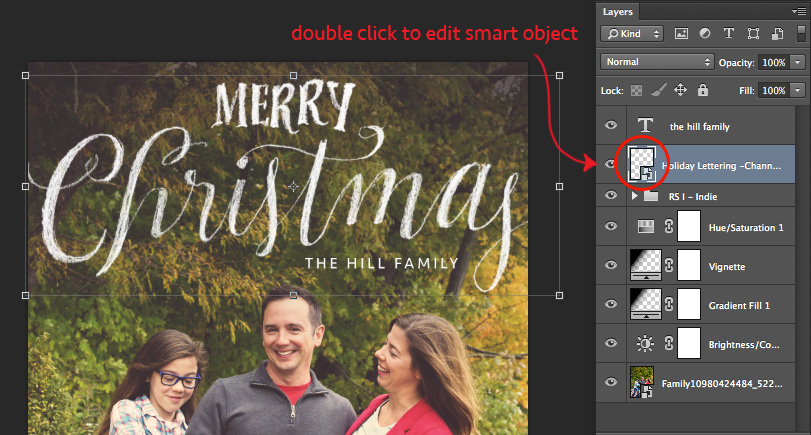811x435 pixels.
Task: Click the Vignette gradient fill thumbnail
Action: pos(645,265)
